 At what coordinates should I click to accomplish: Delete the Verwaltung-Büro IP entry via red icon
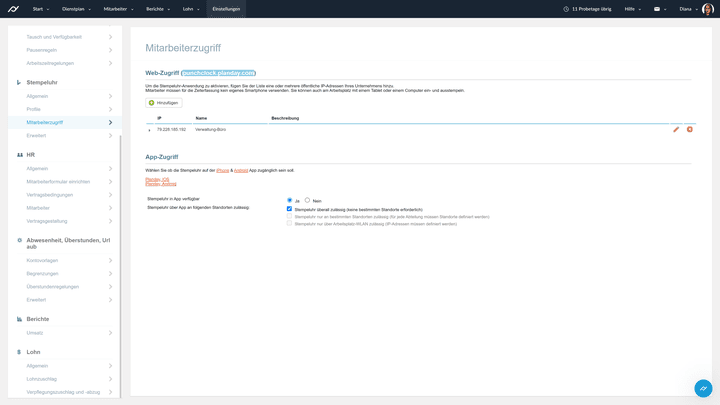[690, 130]
